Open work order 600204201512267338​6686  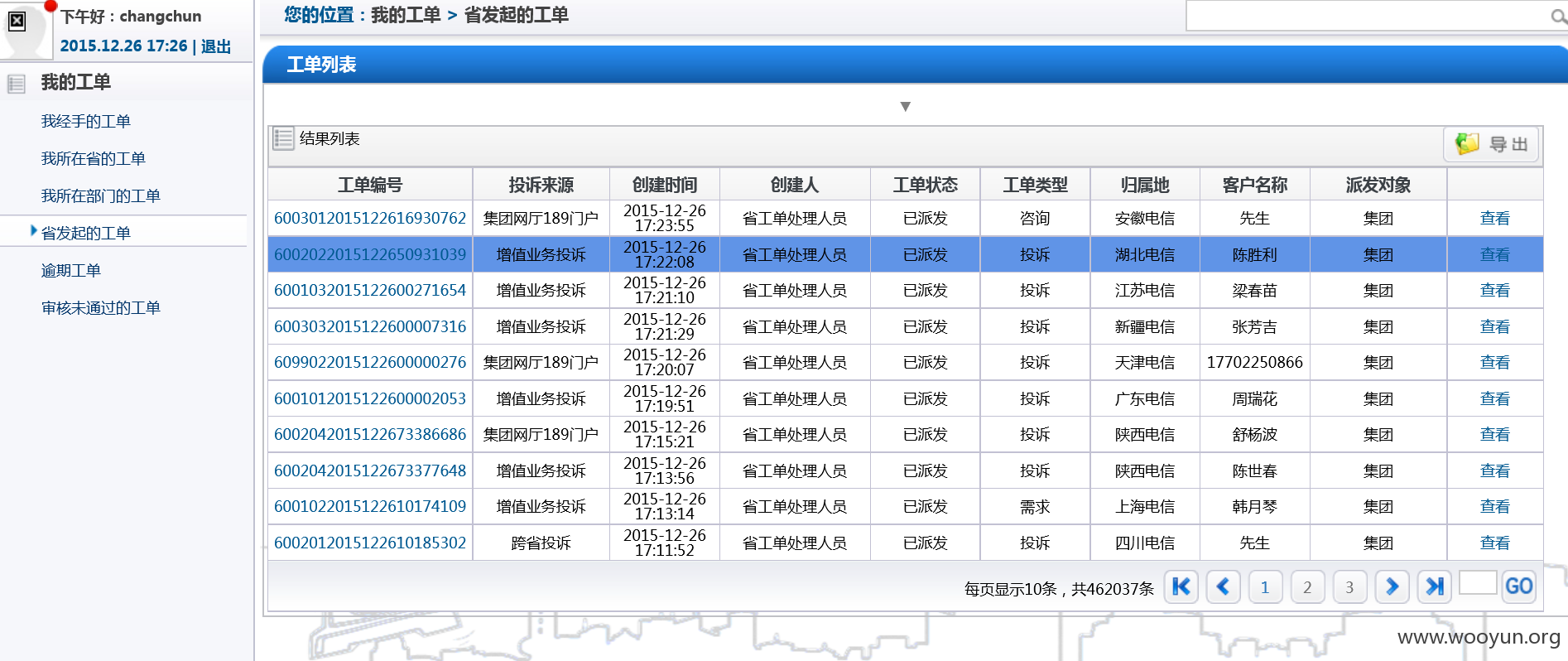pyautogui.click(x=370, y=434)
